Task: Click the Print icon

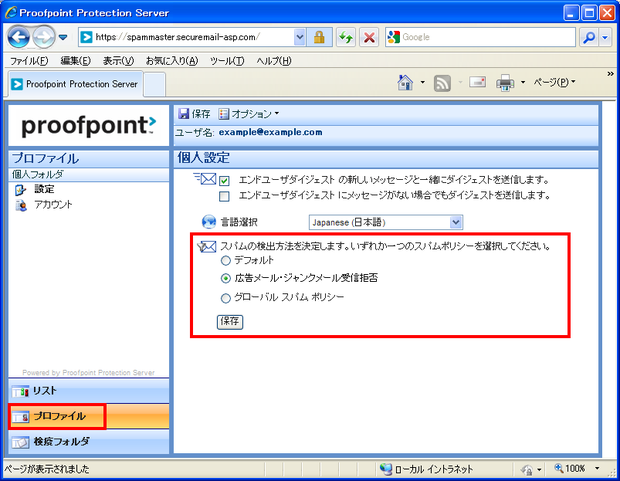Action: pyautogui.click(x=505, y=83)
